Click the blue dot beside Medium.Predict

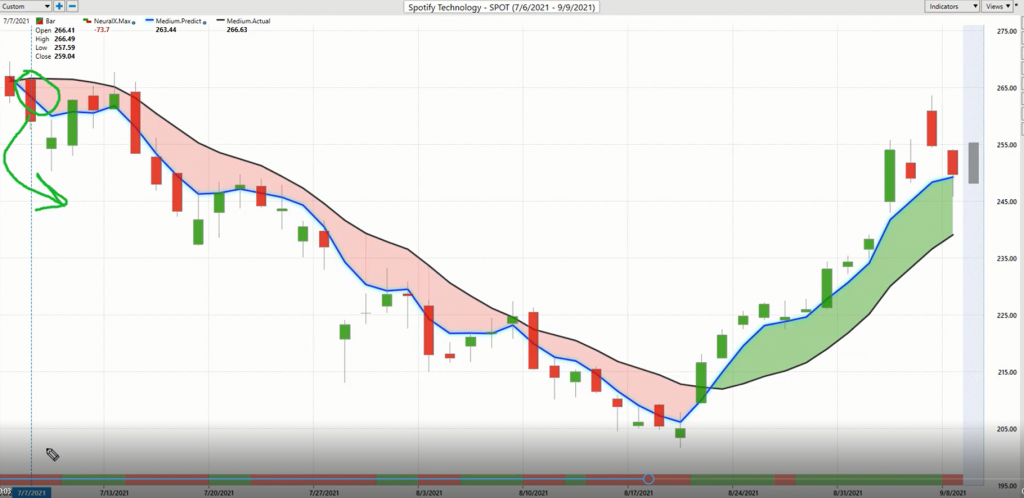[204, 22]
